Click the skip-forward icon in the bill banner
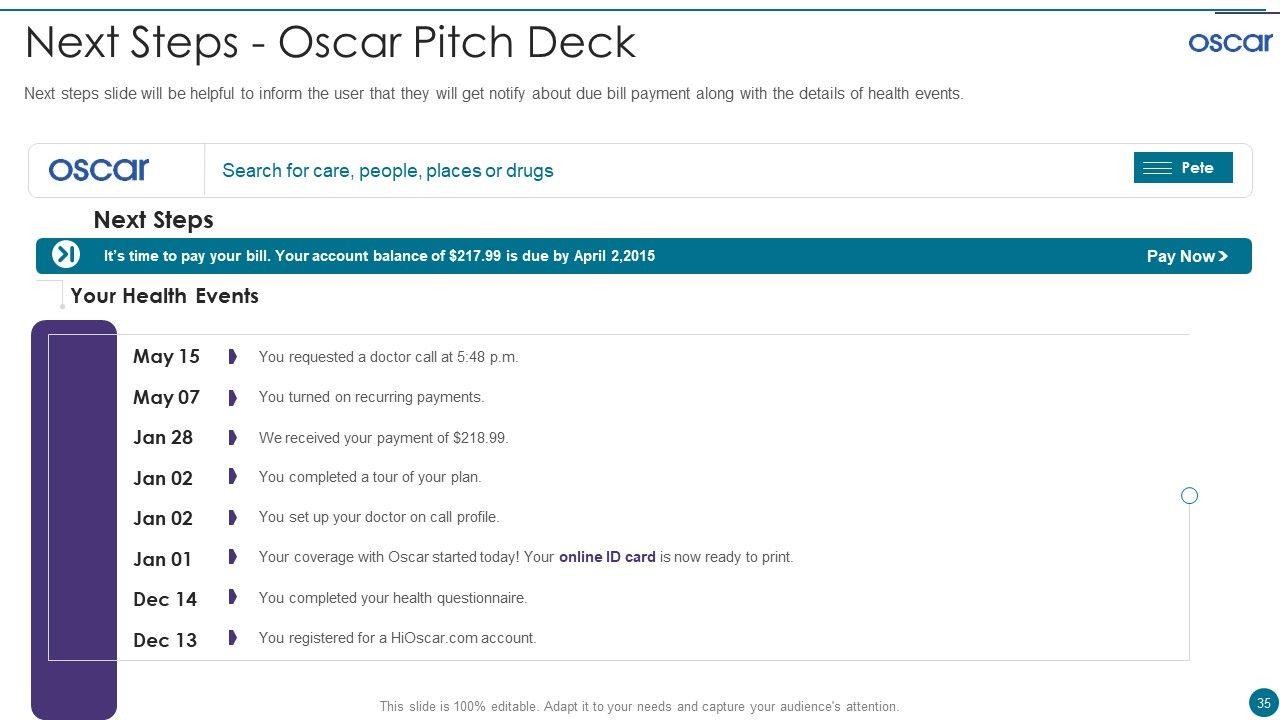1280x720 pixels. pyautogui.click(x=66, y=255)
